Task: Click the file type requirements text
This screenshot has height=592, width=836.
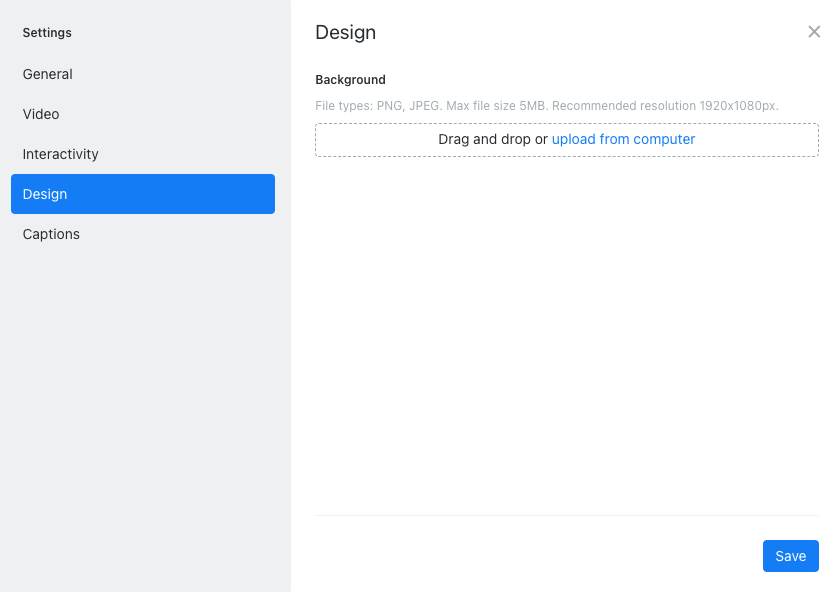Action: point(548,105)
